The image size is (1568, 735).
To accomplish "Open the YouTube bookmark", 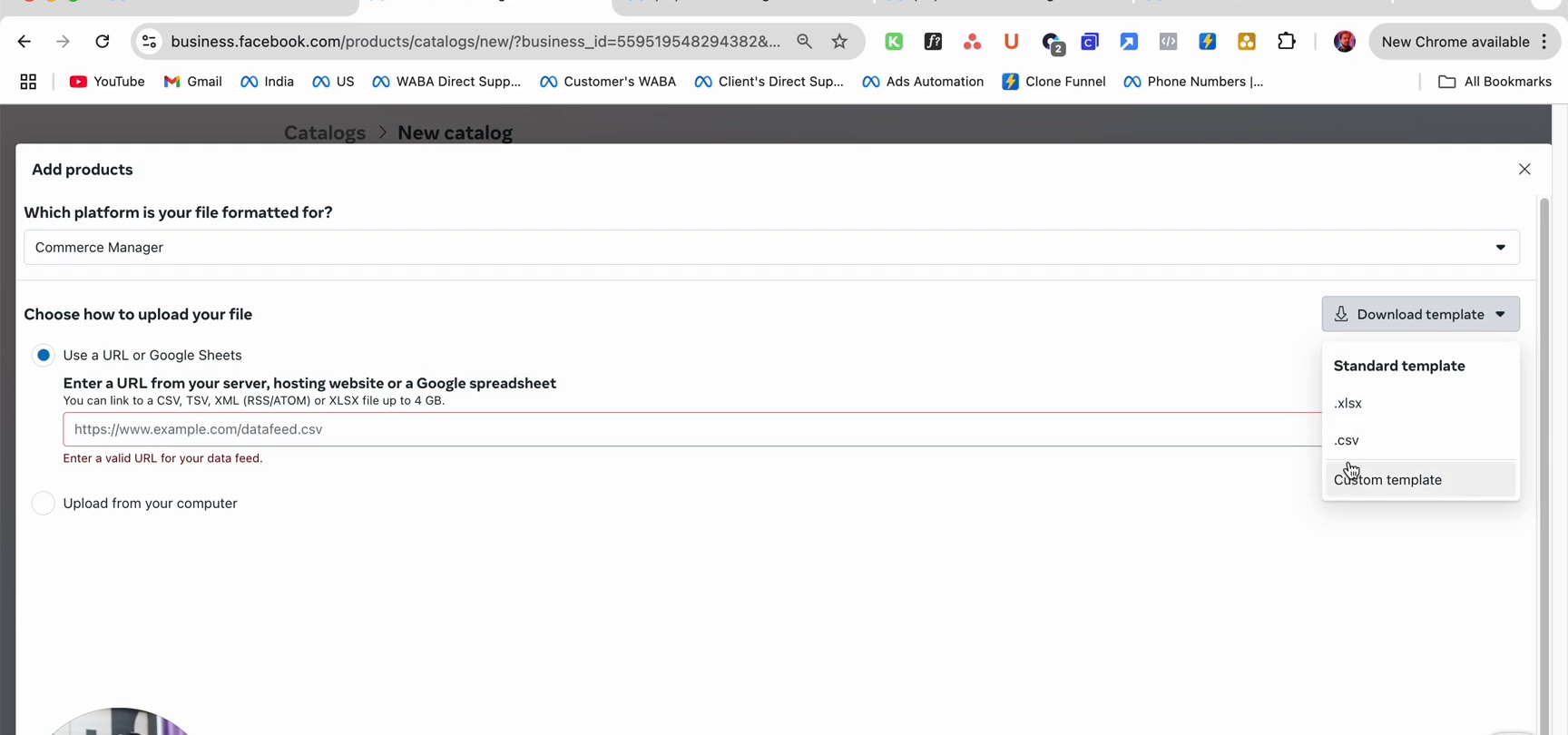I will (107, 82).
